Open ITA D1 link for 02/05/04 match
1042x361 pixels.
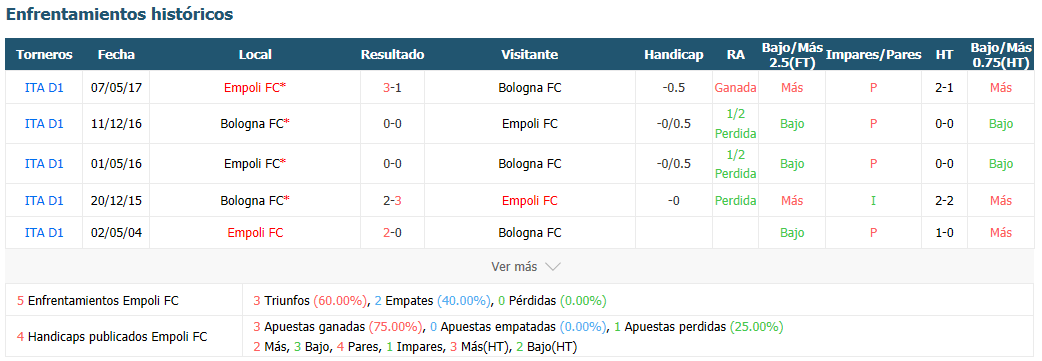[44, 233]
